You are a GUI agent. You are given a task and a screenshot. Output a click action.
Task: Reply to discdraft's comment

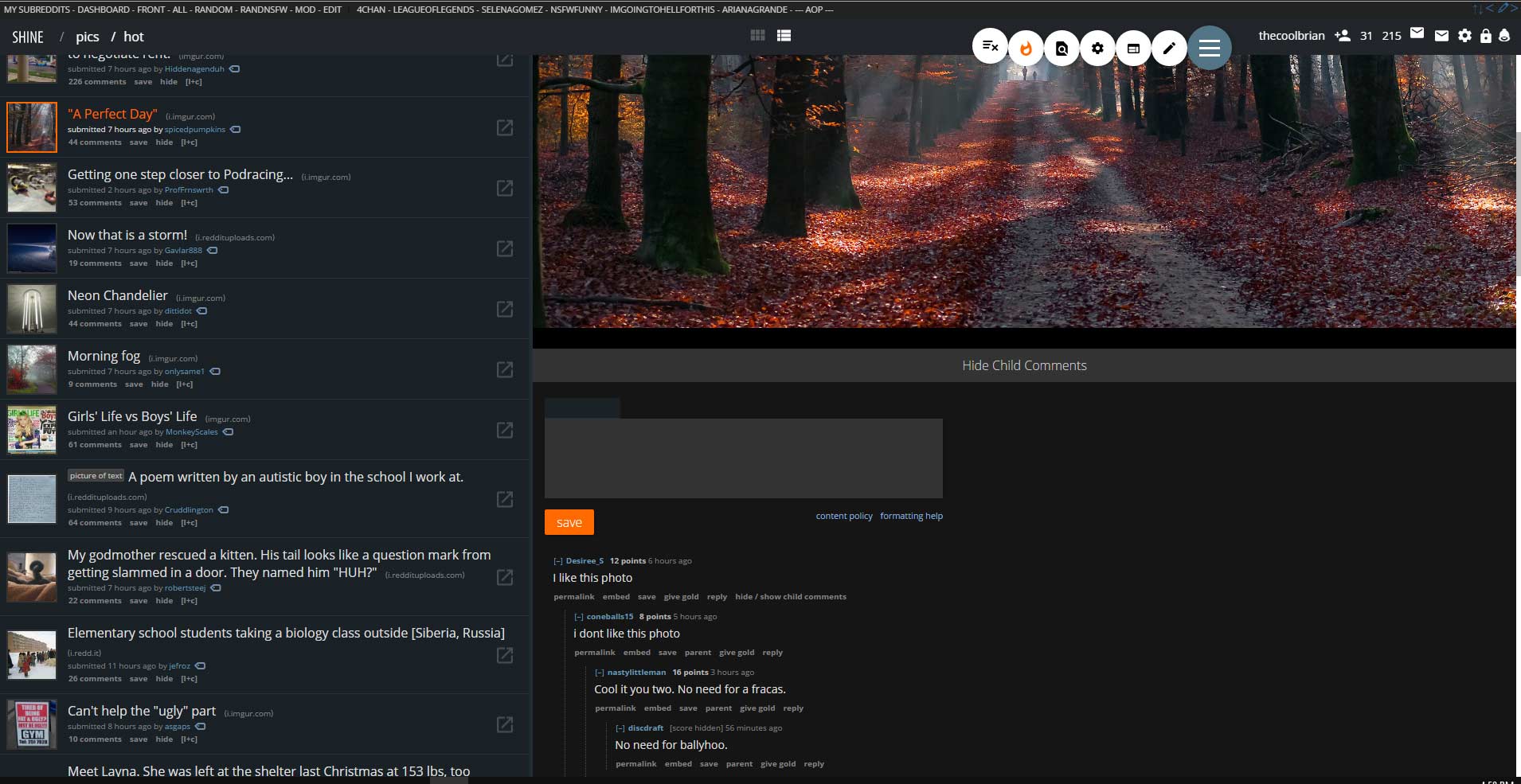pos(814,764)
